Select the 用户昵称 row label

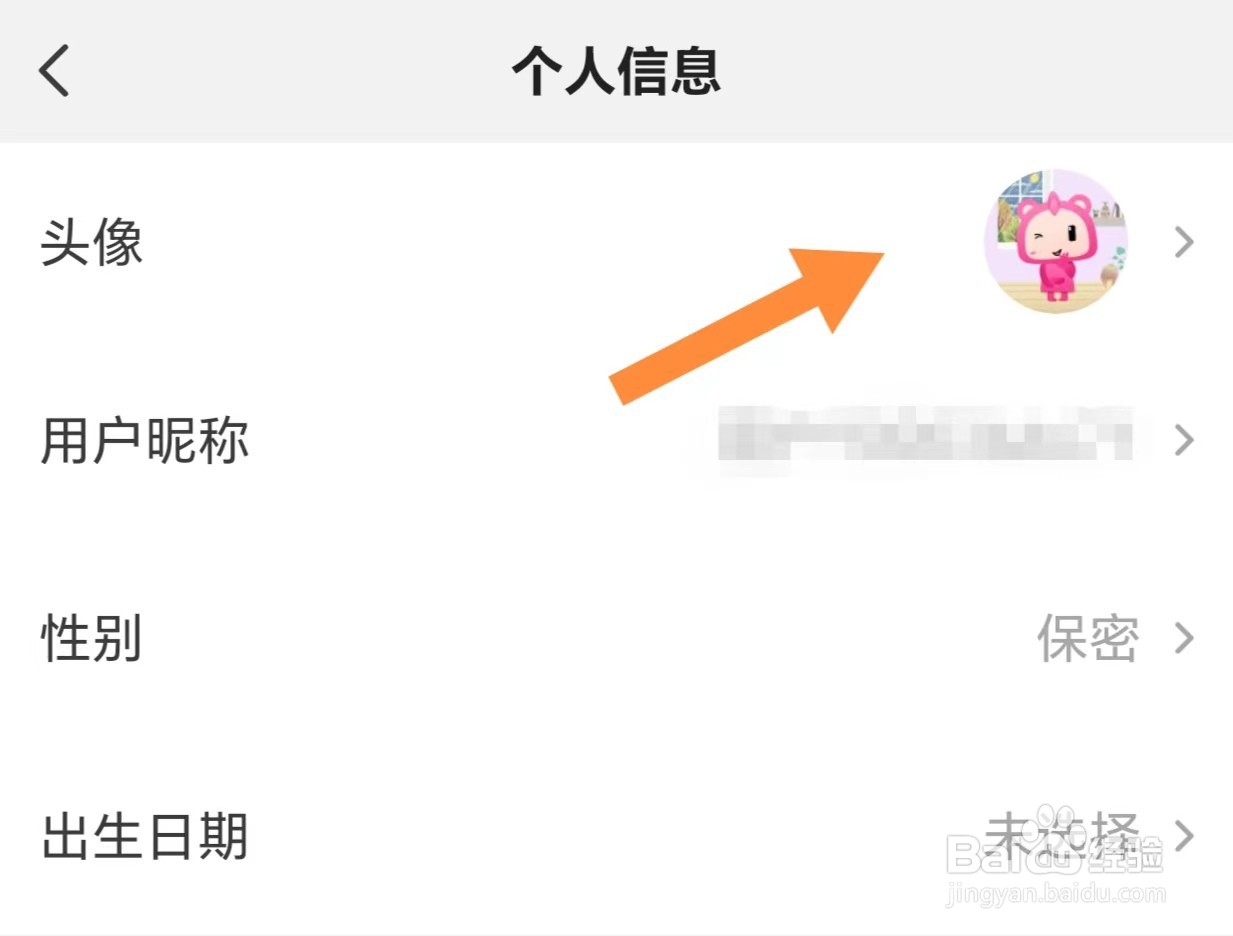coord(144,440)
